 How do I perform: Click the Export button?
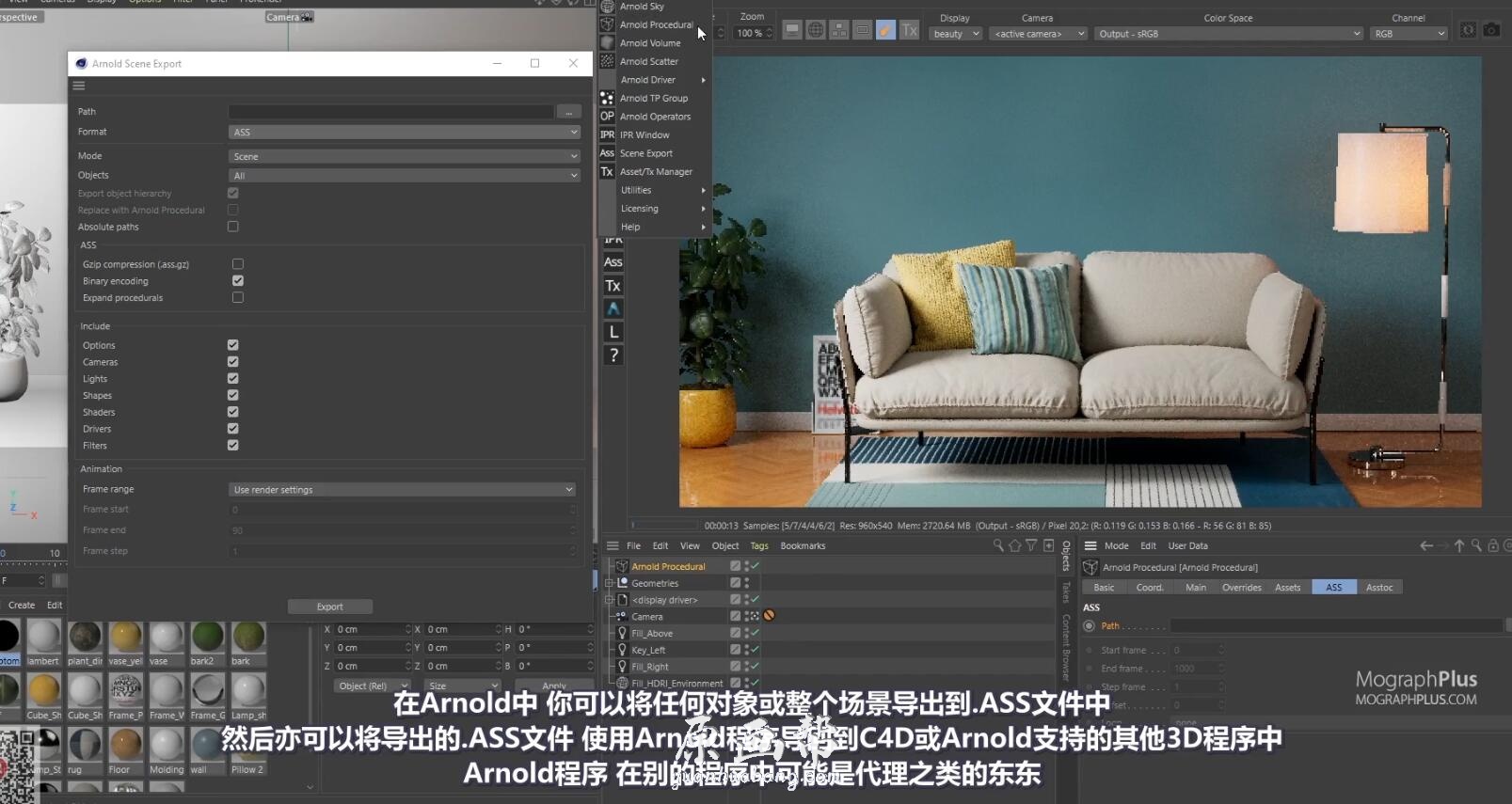click(x=329, y=607)
